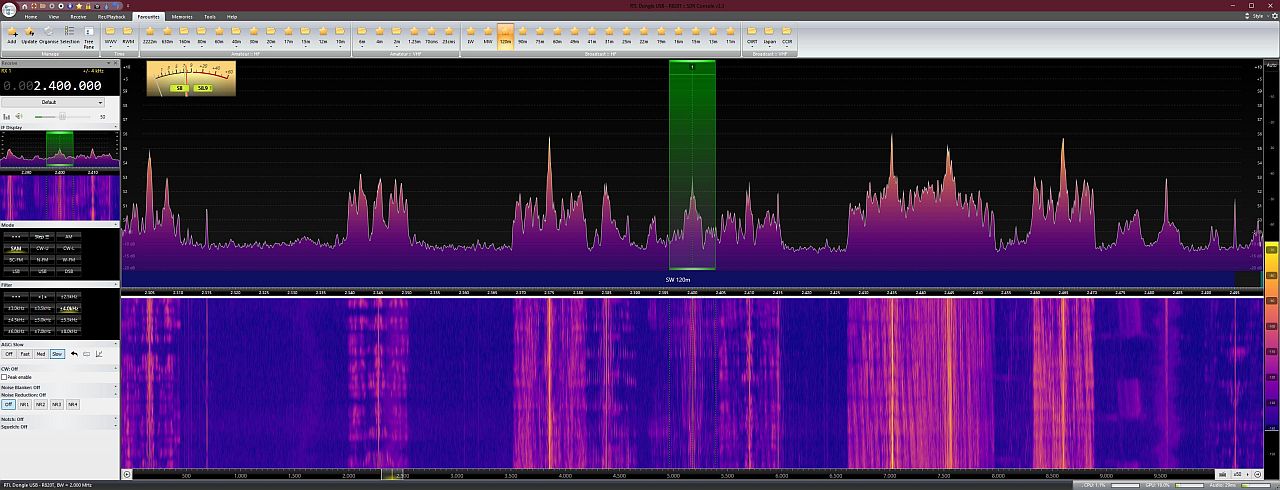
Task: Switch to the Memories ribbon tab
Action: click(182, 17)
